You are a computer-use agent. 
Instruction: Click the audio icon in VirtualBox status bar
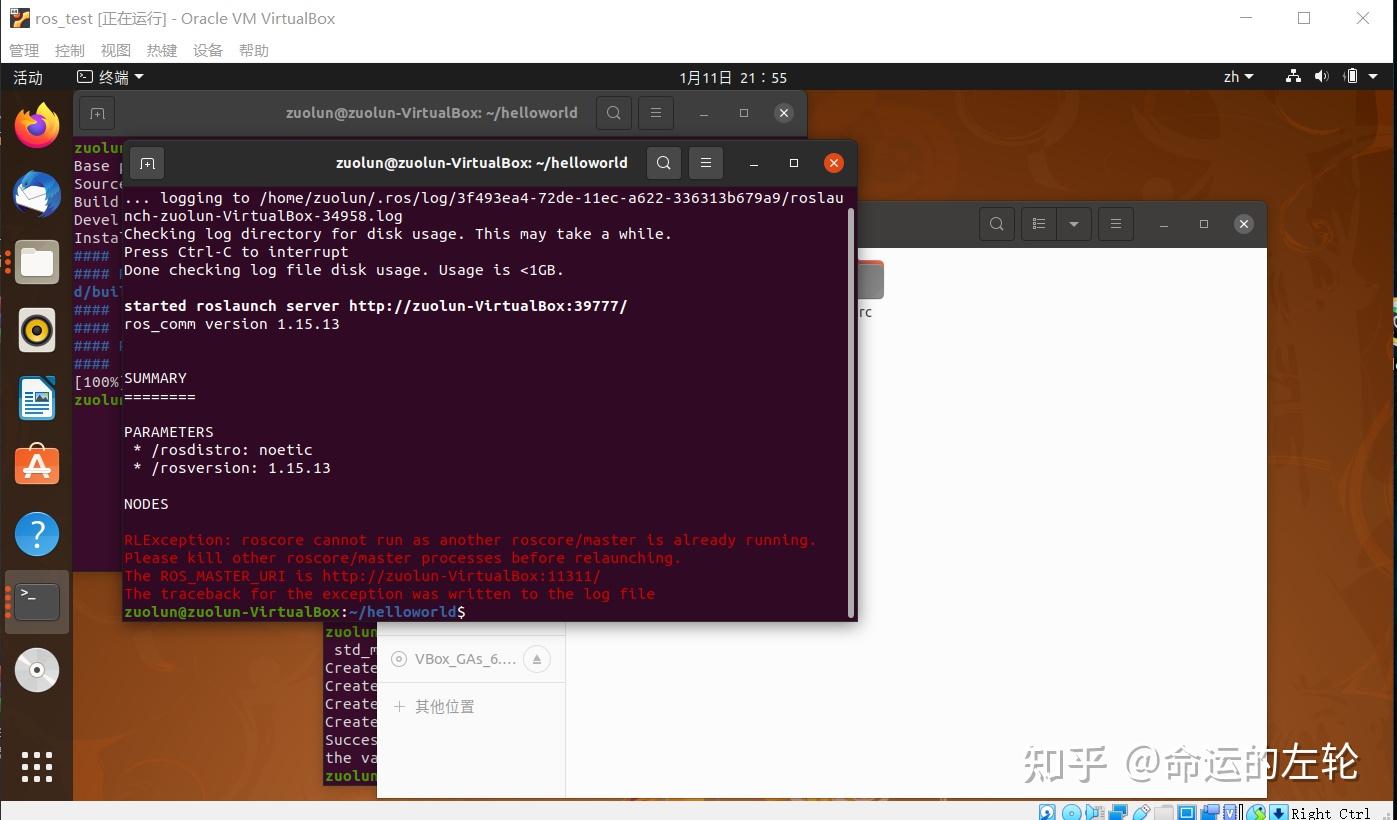(1095, 811)
